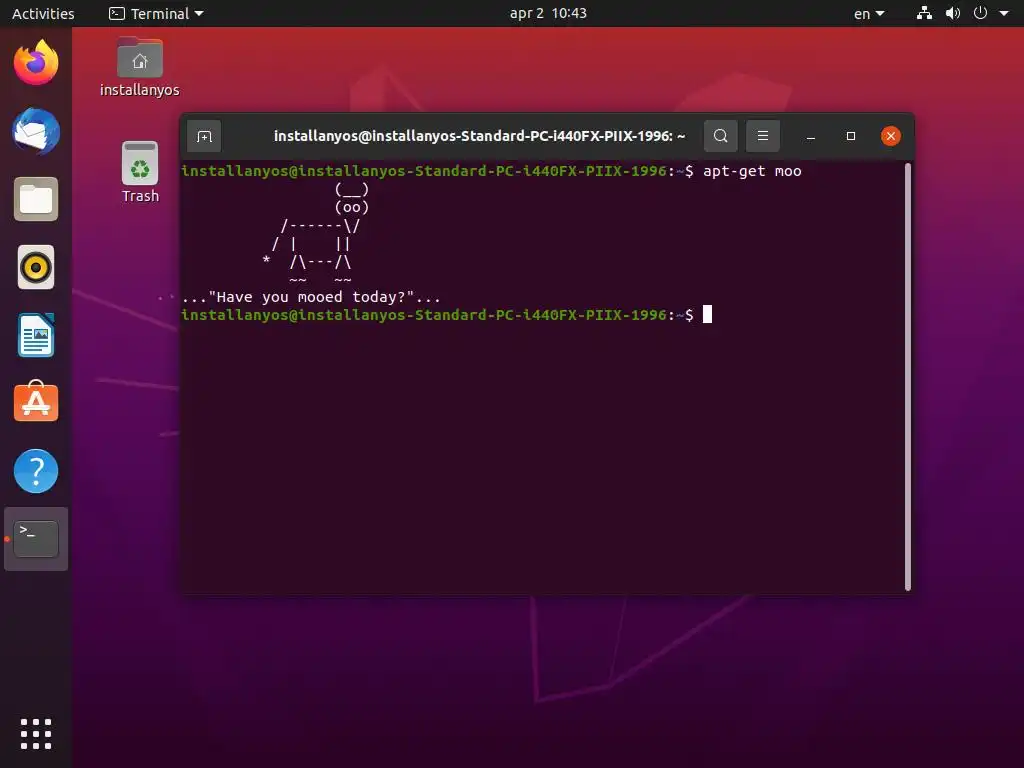Image resolution: width=1024 pixels, height=768 pixels.
Task: Click the volume speaker icon in the top bar
Action: click(953, 13)
